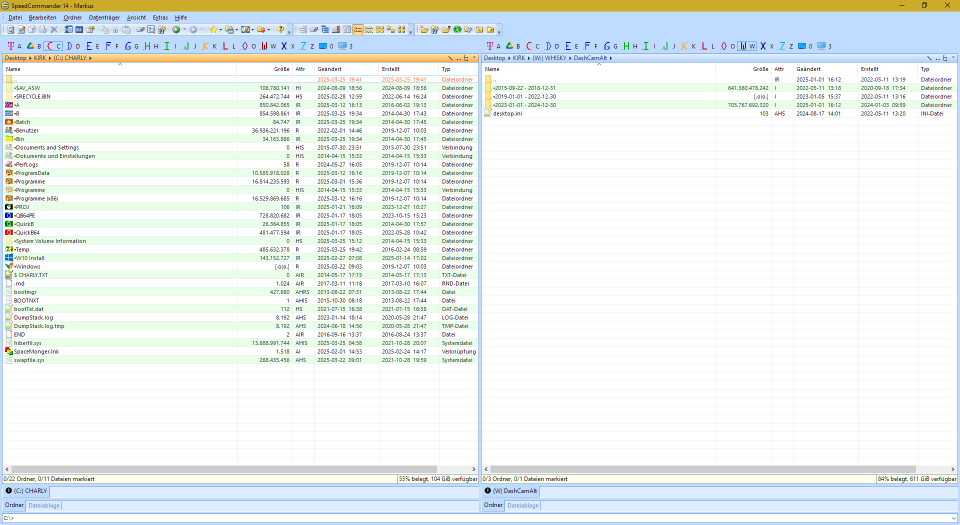Click the edit document pencil toolbar icon
This screenshot has width=960, height=525.
pyautogui.click(x=21, y=29)
